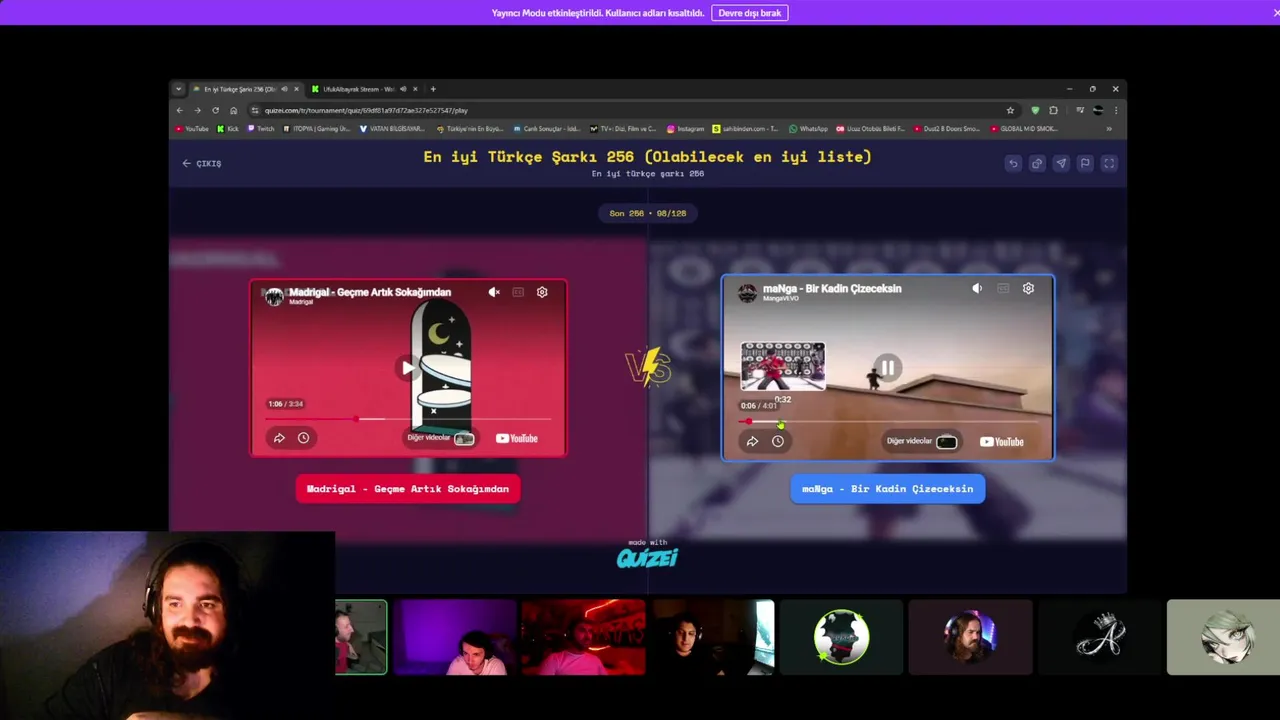Mute the maNga video
Image resolution: width=1280 pixels, height=720 pixels.
point(977,288)
